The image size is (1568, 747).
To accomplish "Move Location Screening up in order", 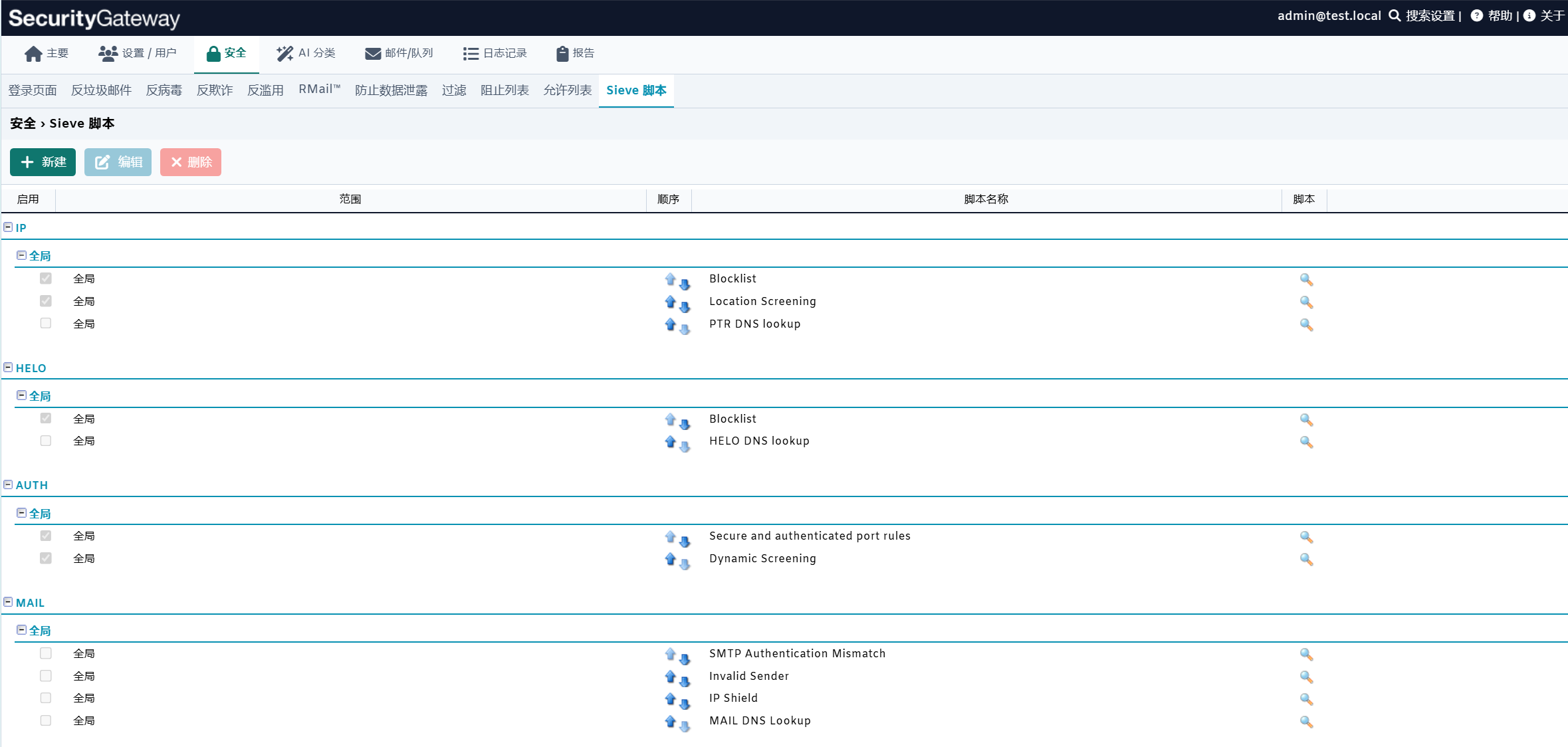I will 670,301.
